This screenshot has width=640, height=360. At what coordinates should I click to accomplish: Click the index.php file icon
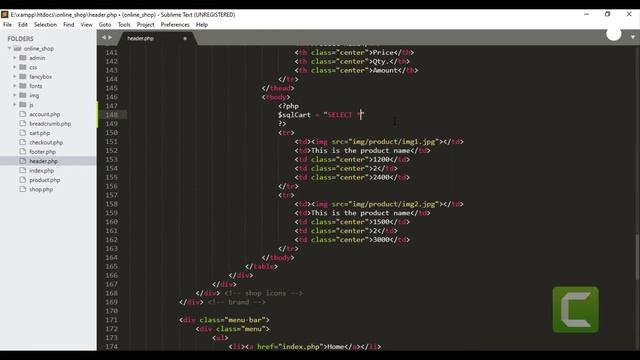coord(23,170)
